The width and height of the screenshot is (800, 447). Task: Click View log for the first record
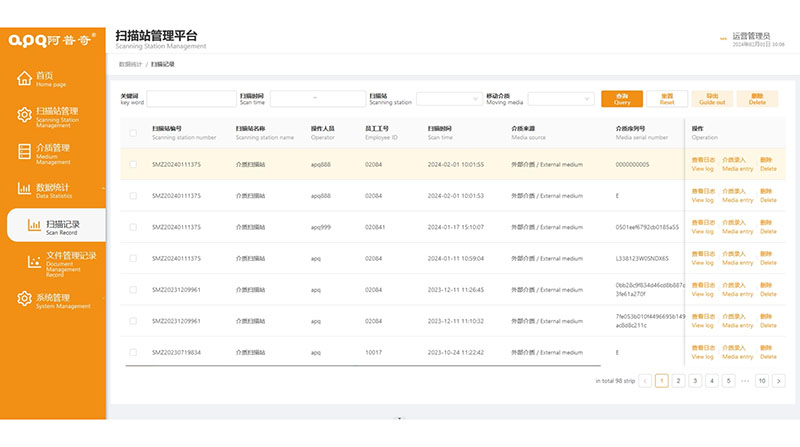tap(702, 165)
